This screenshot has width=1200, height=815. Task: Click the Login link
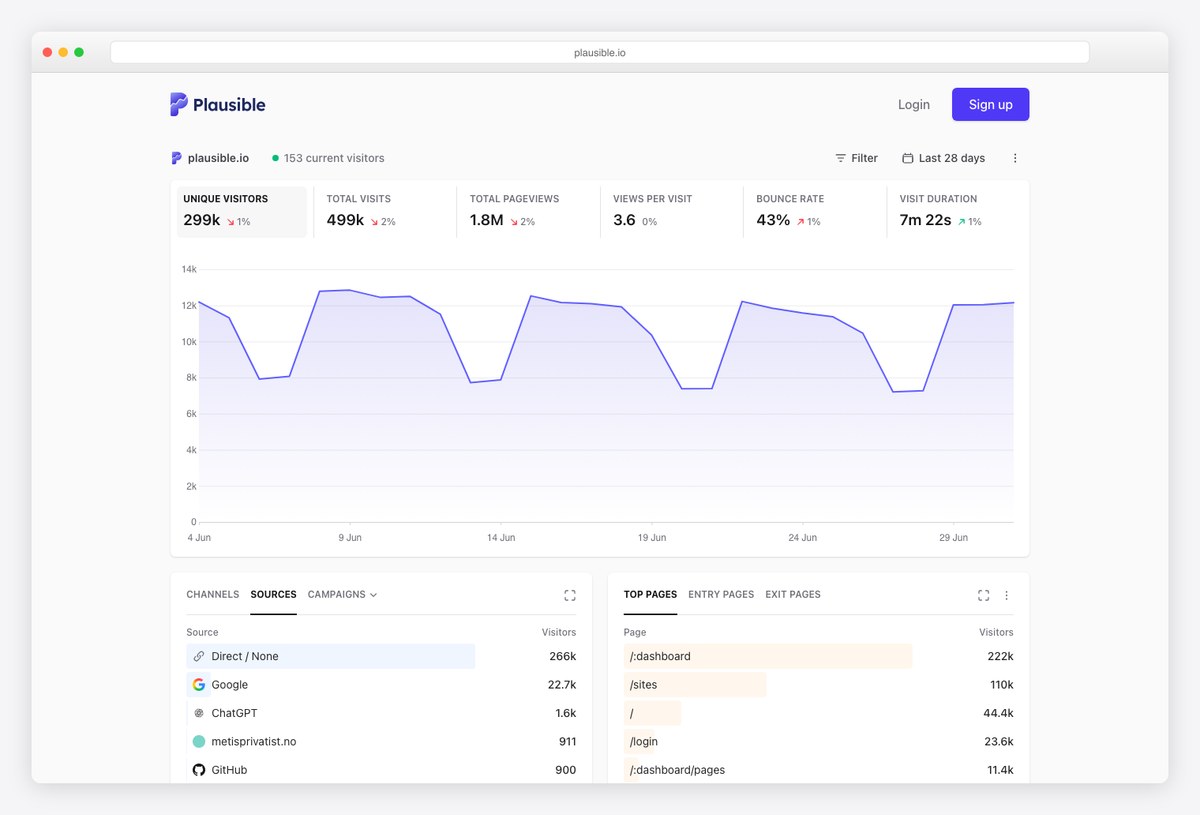(914, 104)
